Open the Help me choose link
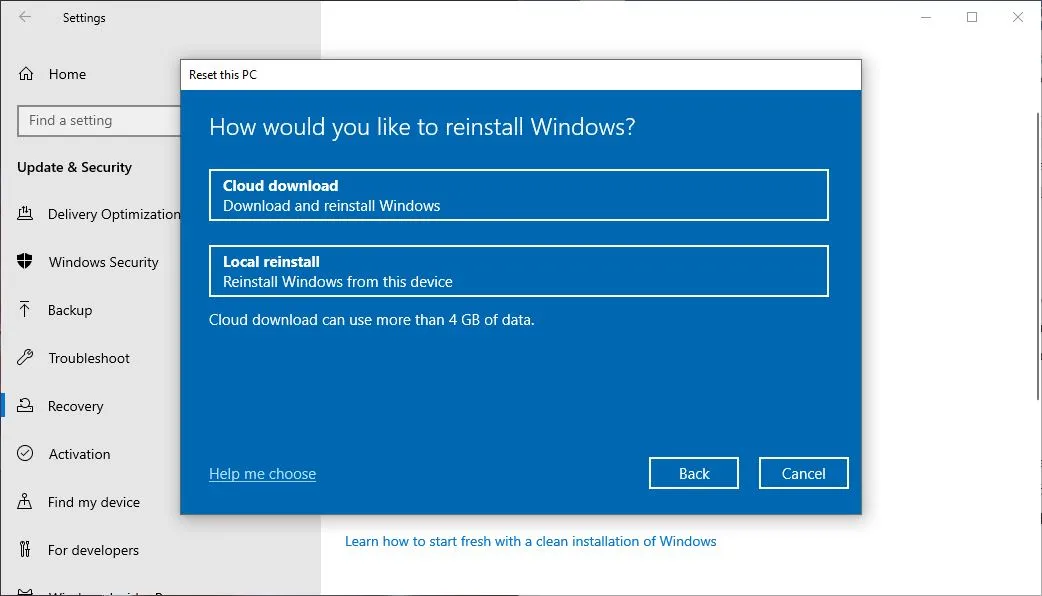Screen dimensions: 1042x596 point(262,473)
